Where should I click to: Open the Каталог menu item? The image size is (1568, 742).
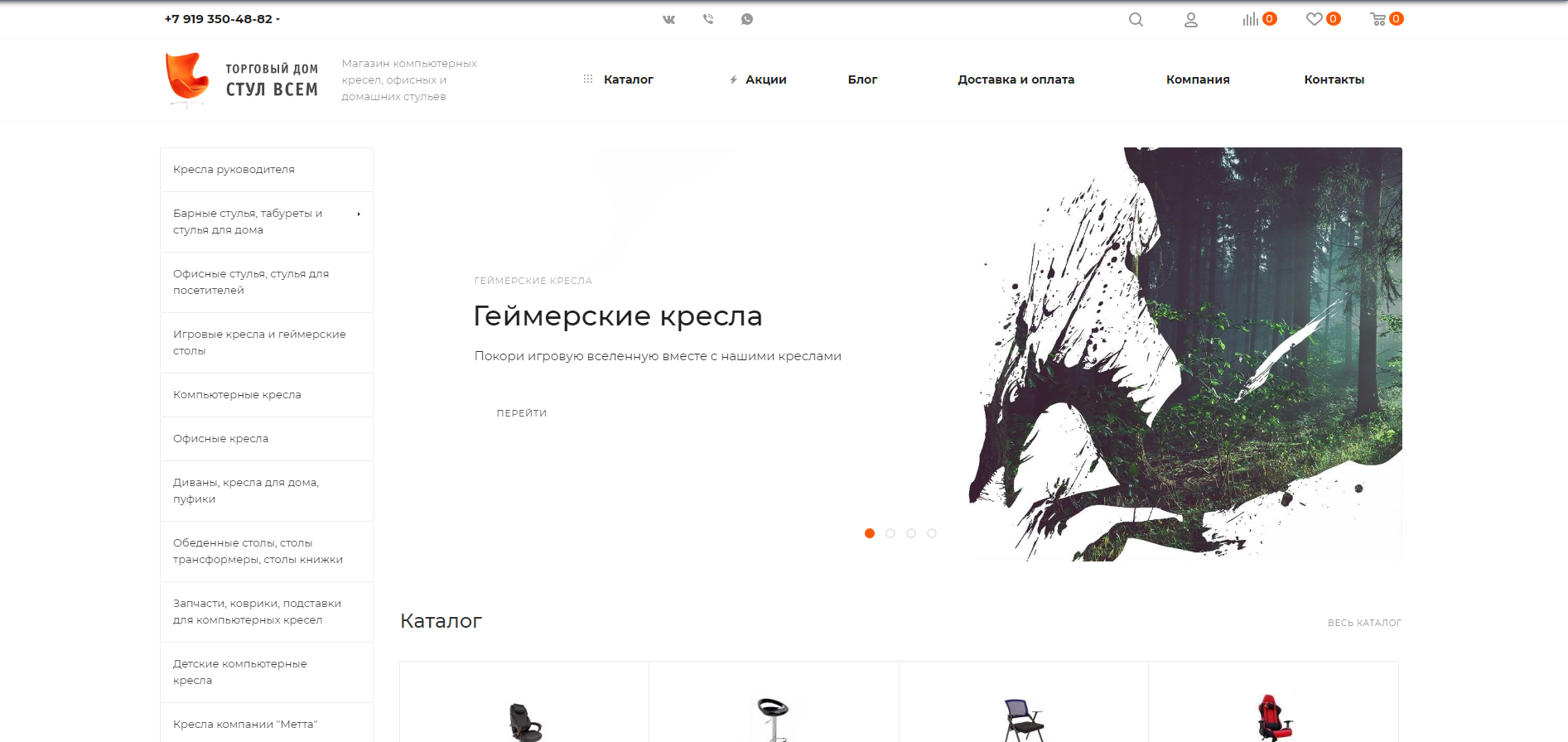point(629,79)
